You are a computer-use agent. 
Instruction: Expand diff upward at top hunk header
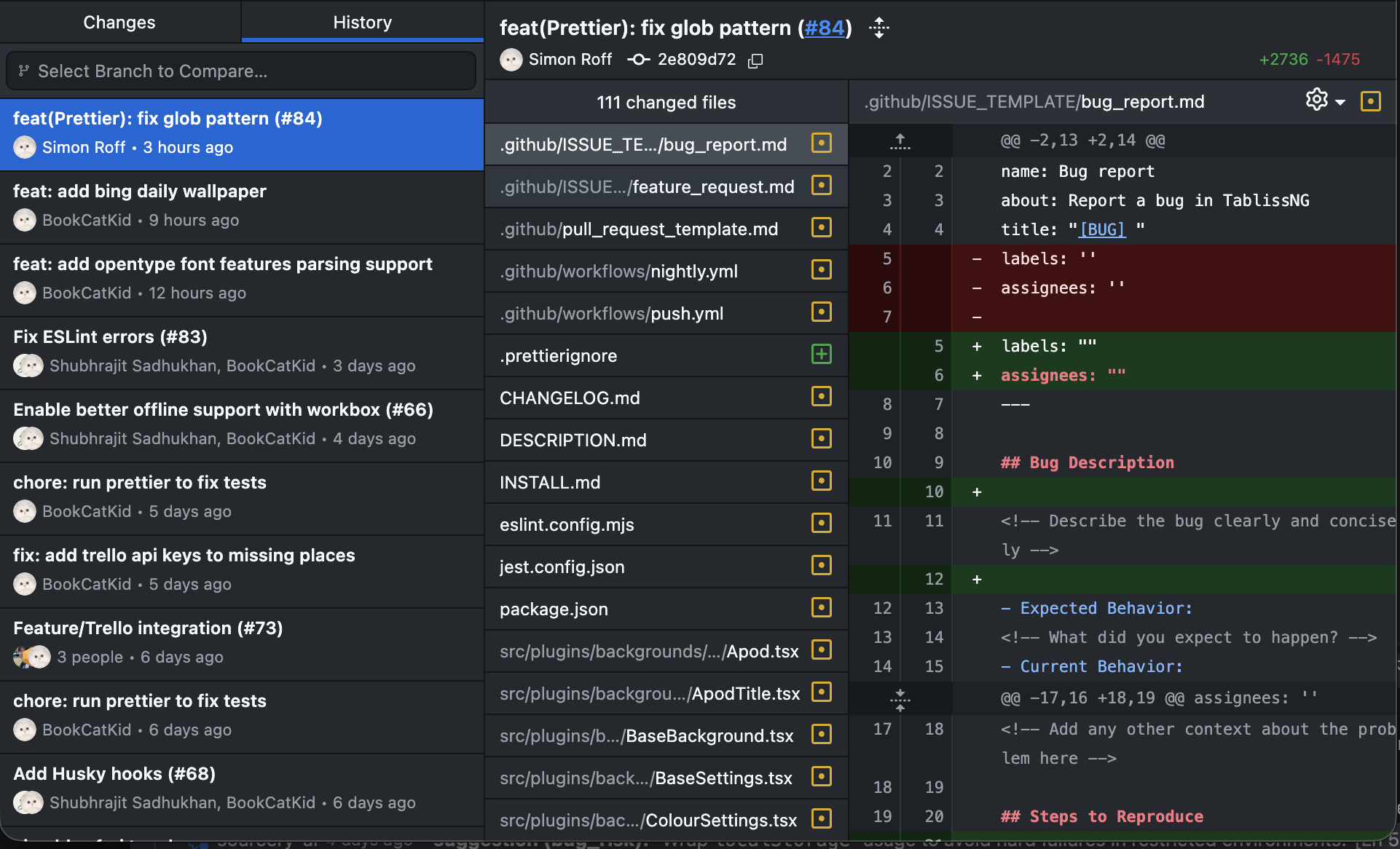900,141
